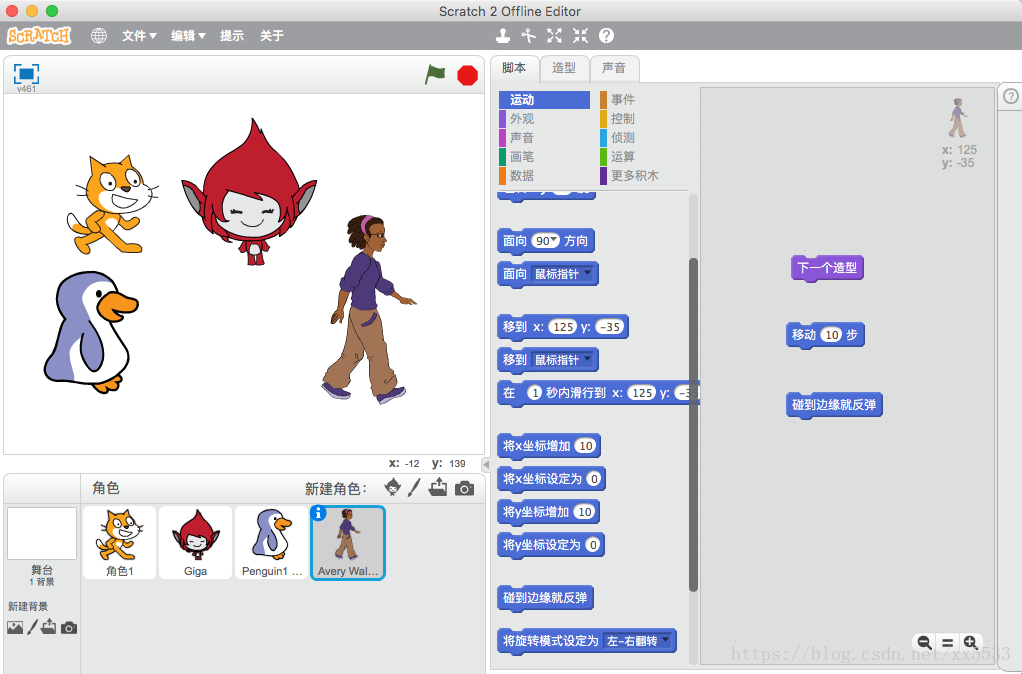Open the info button on Avery Walking sprite

(318, 513)
